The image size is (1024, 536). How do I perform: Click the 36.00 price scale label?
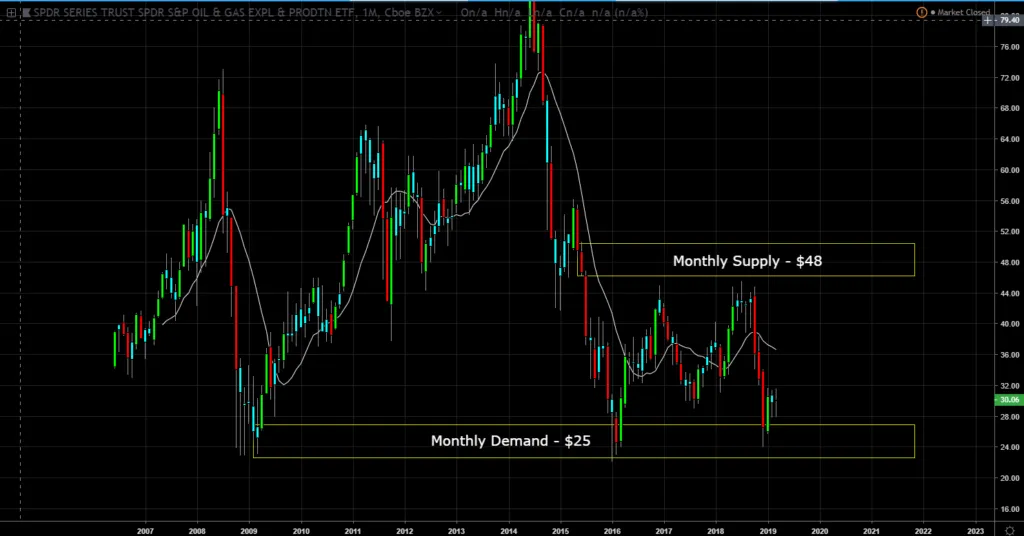pos(1009,355)
